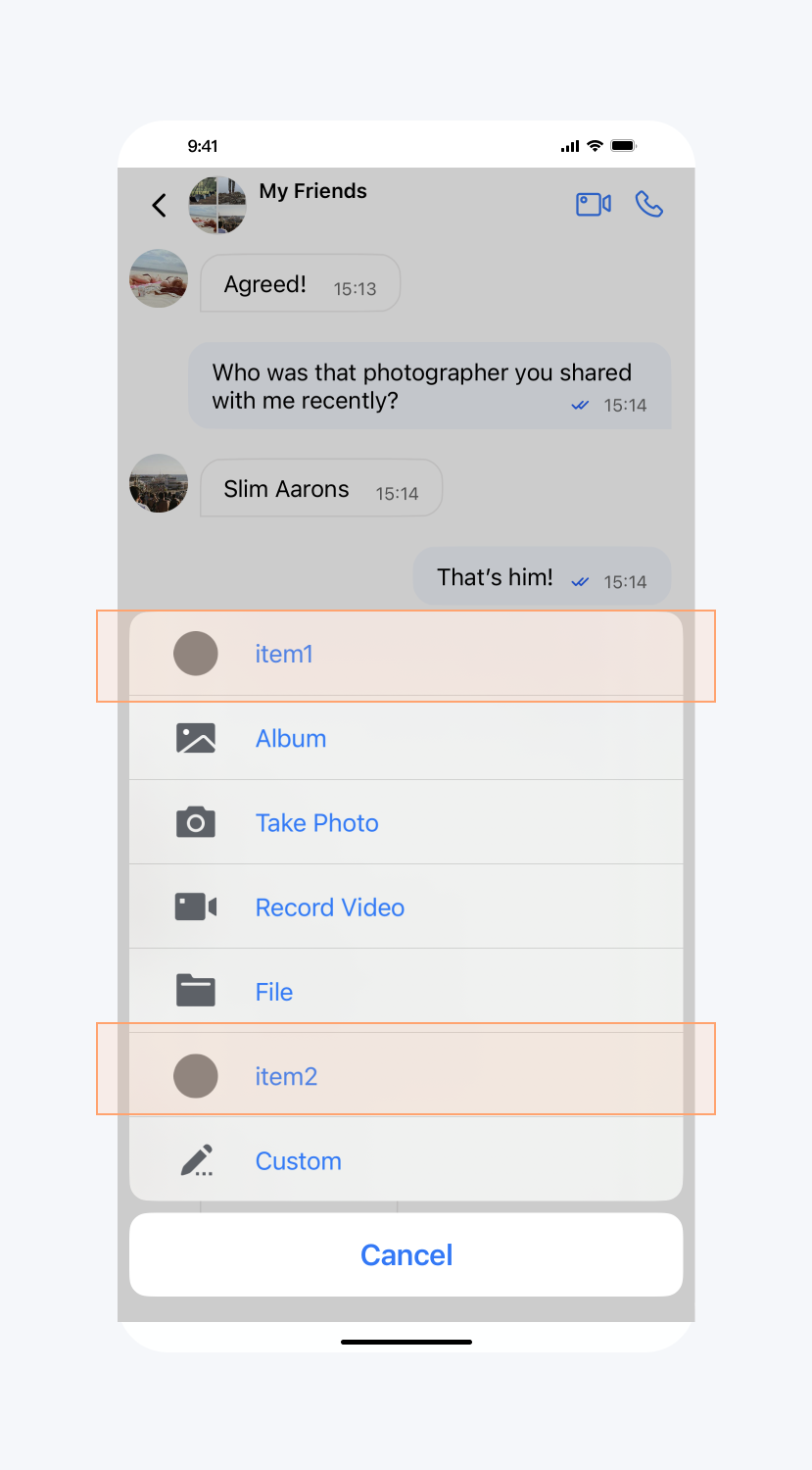This screenshot has height=1470, width=812.
Task: Go back using the chevron arrow
Action: point(159,205)
